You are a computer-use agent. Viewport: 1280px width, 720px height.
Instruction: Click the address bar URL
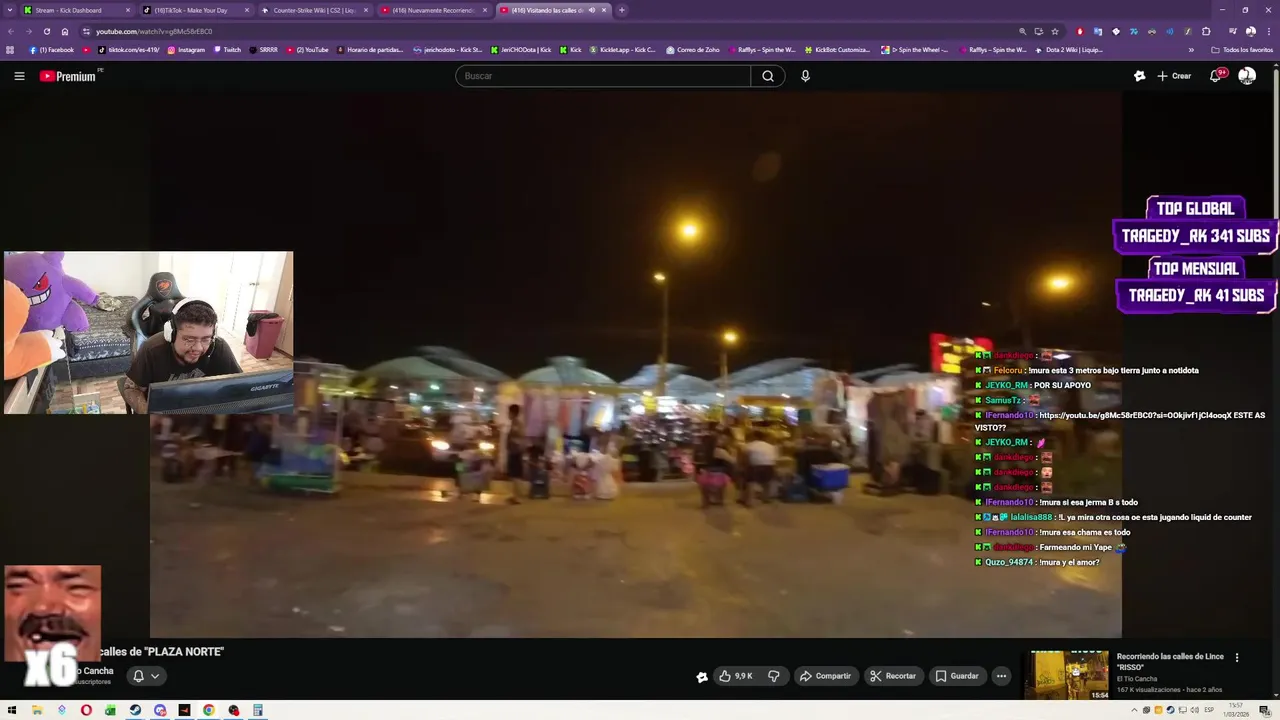tap(154, 31)
